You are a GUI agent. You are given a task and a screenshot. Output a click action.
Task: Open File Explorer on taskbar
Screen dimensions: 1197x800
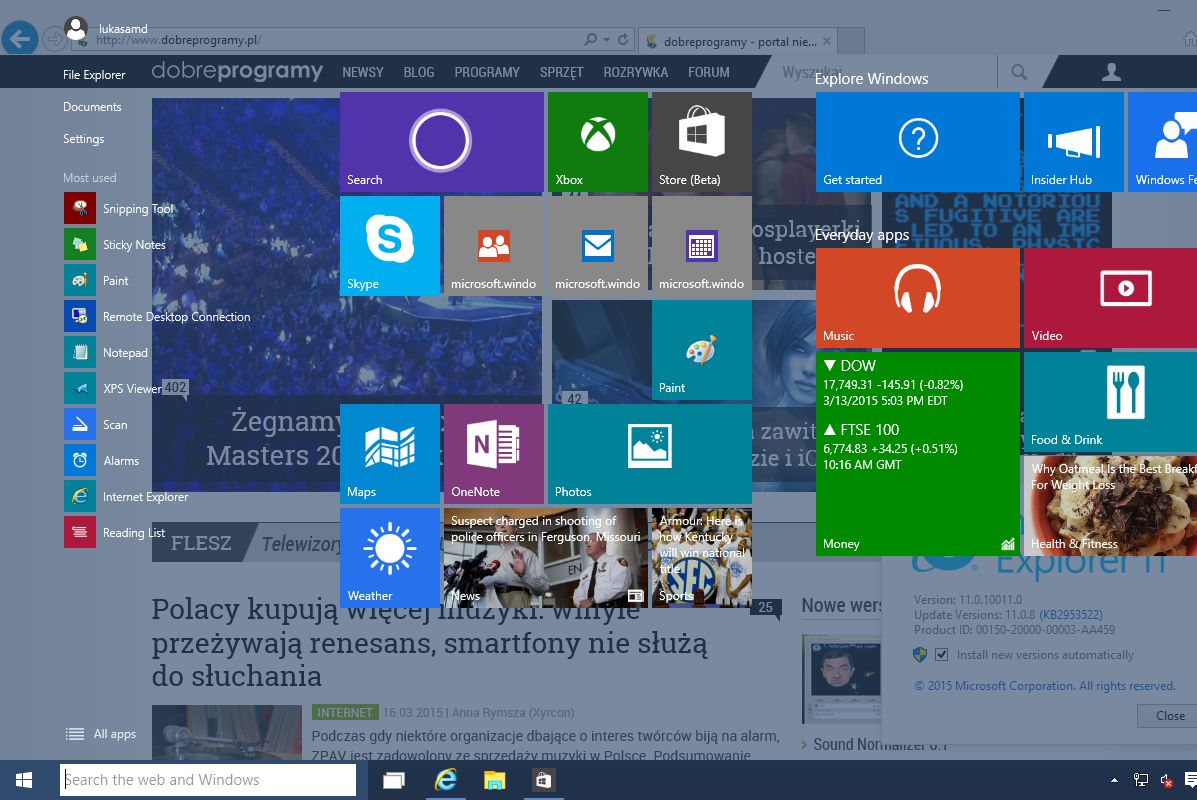tap(495, 779)
